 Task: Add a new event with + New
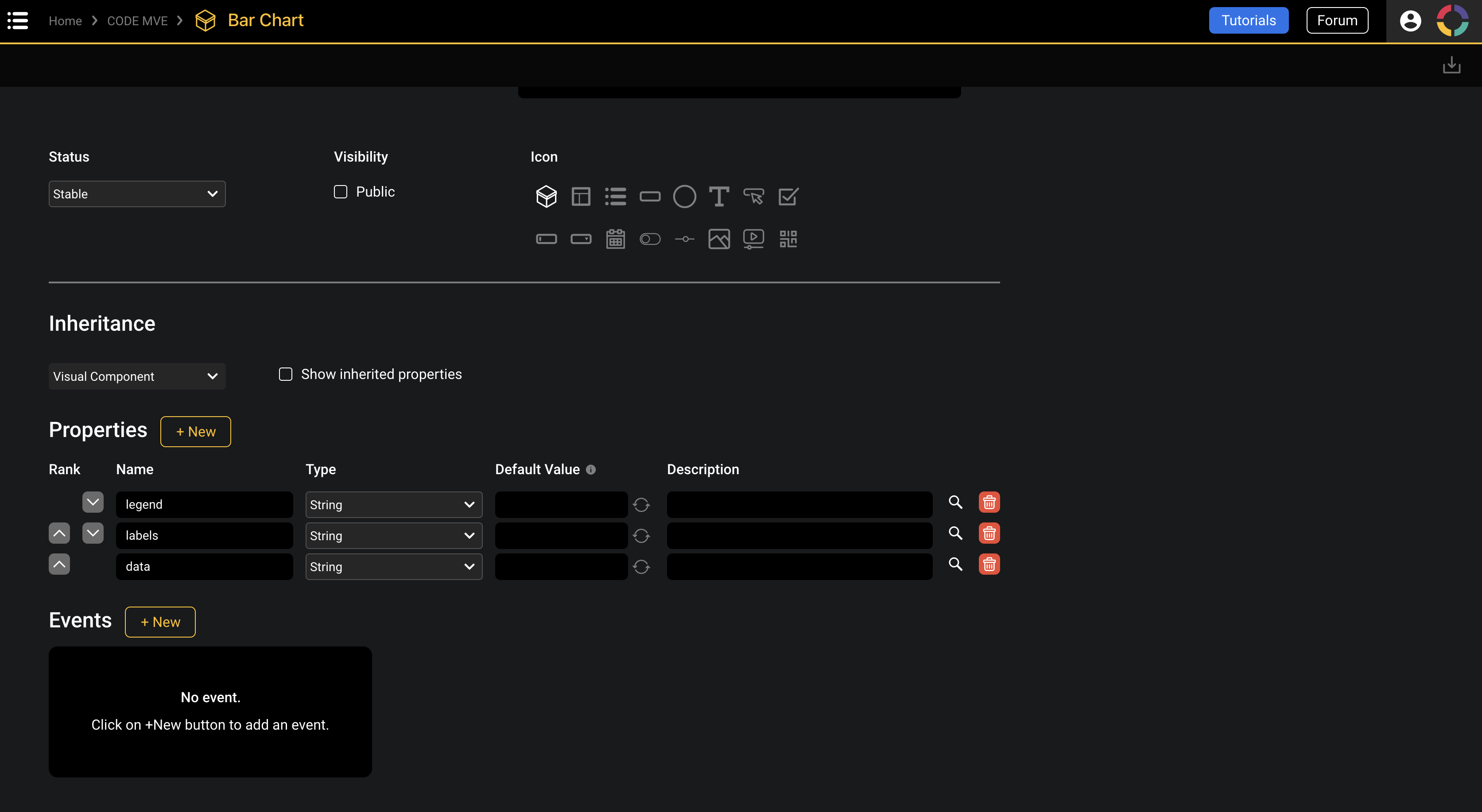160,622
